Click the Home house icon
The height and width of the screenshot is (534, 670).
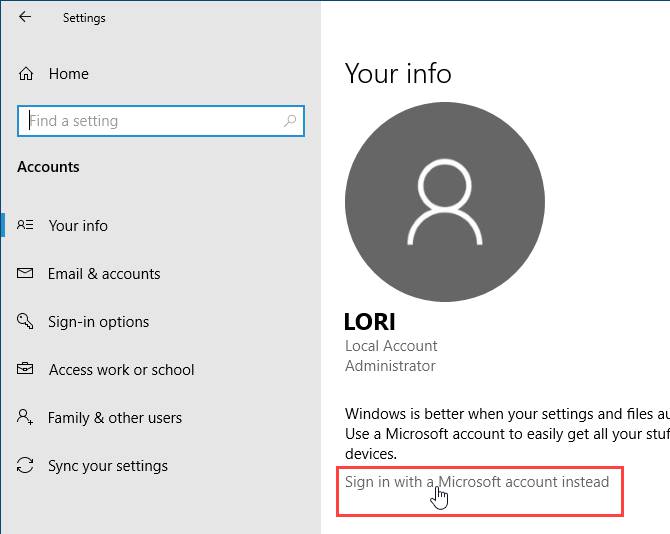[x=26, y=74]
